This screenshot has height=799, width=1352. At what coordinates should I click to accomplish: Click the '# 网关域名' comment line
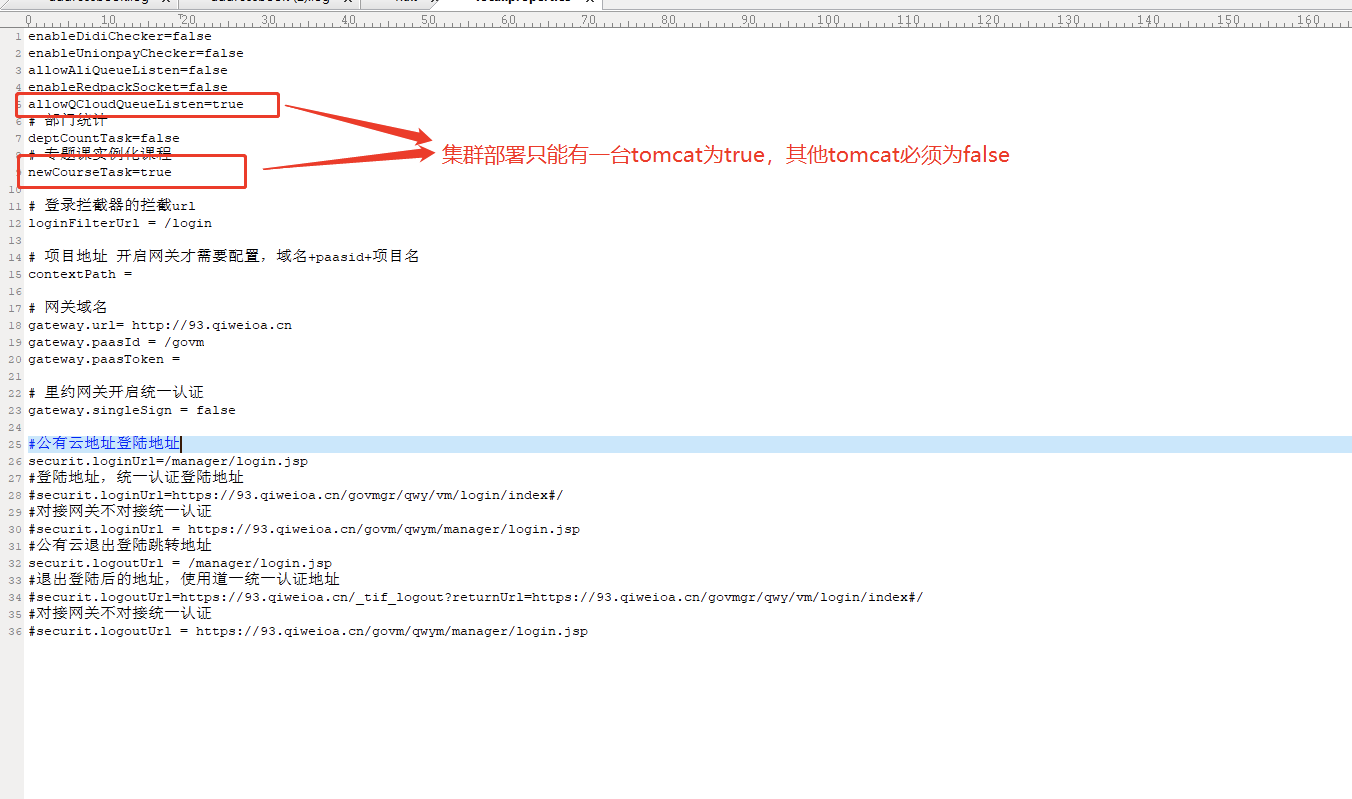68,308
